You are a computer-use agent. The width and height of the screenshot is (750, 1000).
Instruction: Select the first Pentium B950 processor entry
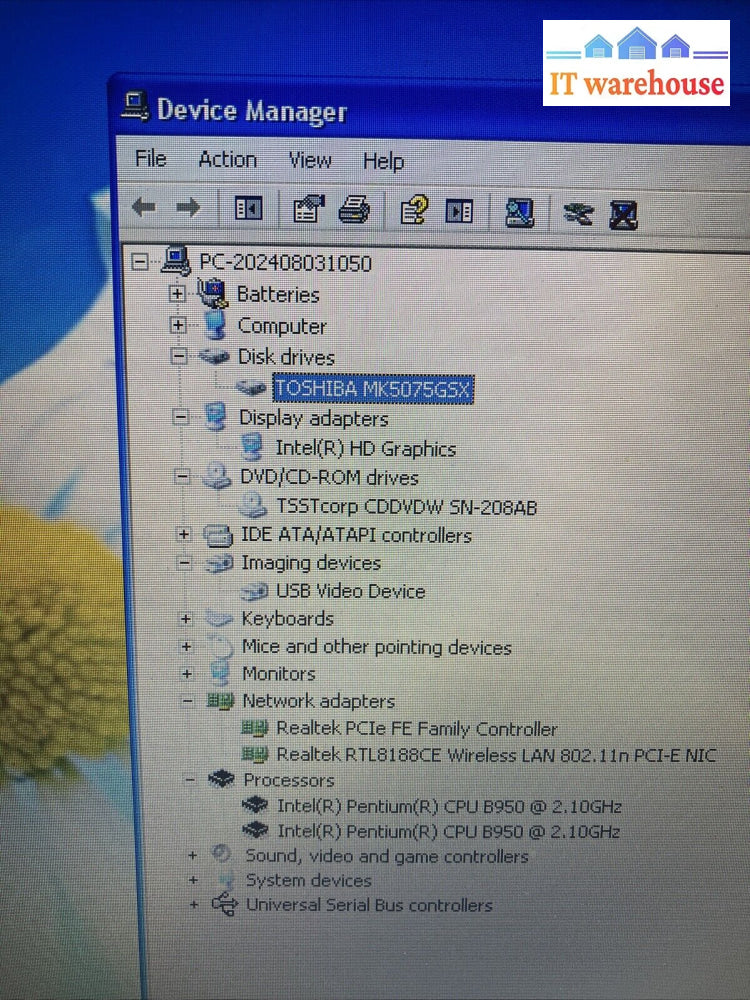tap(449, 806)
